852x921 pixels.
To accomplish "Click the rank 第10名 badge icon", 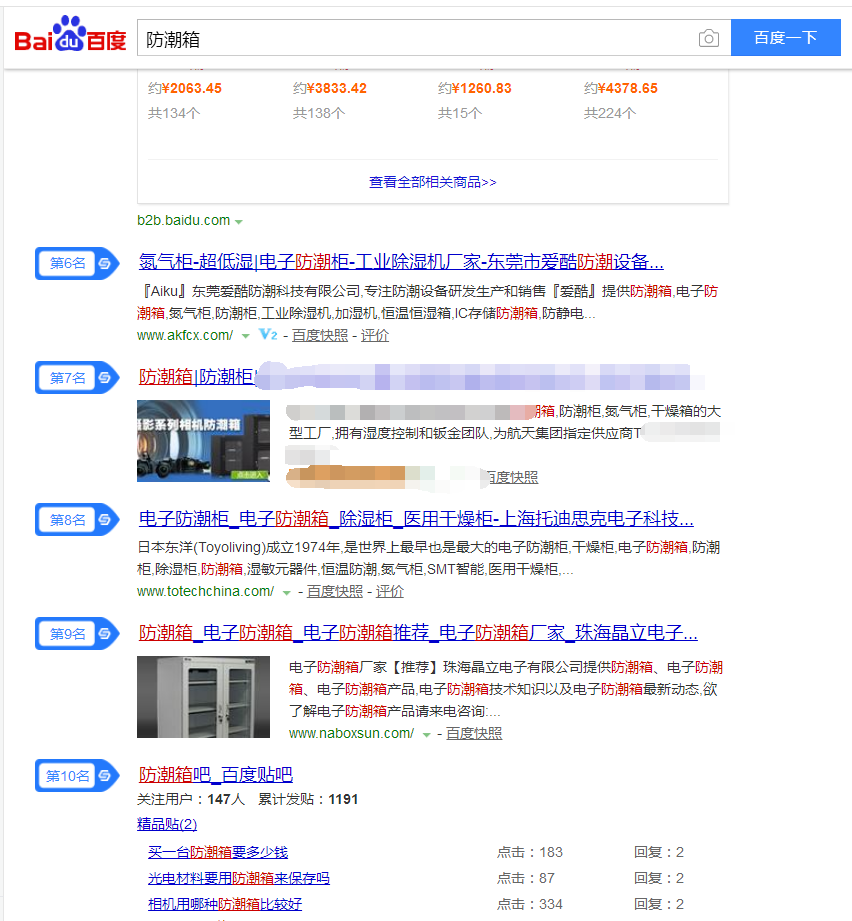I will tap(78, 775).
